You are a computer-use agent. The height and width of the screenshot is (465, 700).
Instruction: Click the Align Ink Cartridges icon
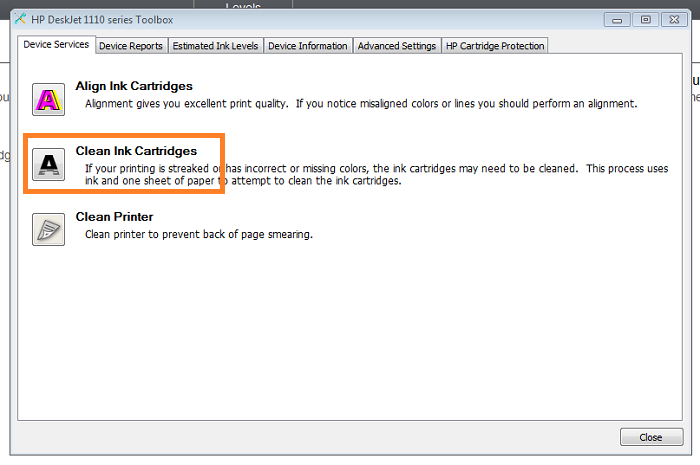(x=48, y=99)
